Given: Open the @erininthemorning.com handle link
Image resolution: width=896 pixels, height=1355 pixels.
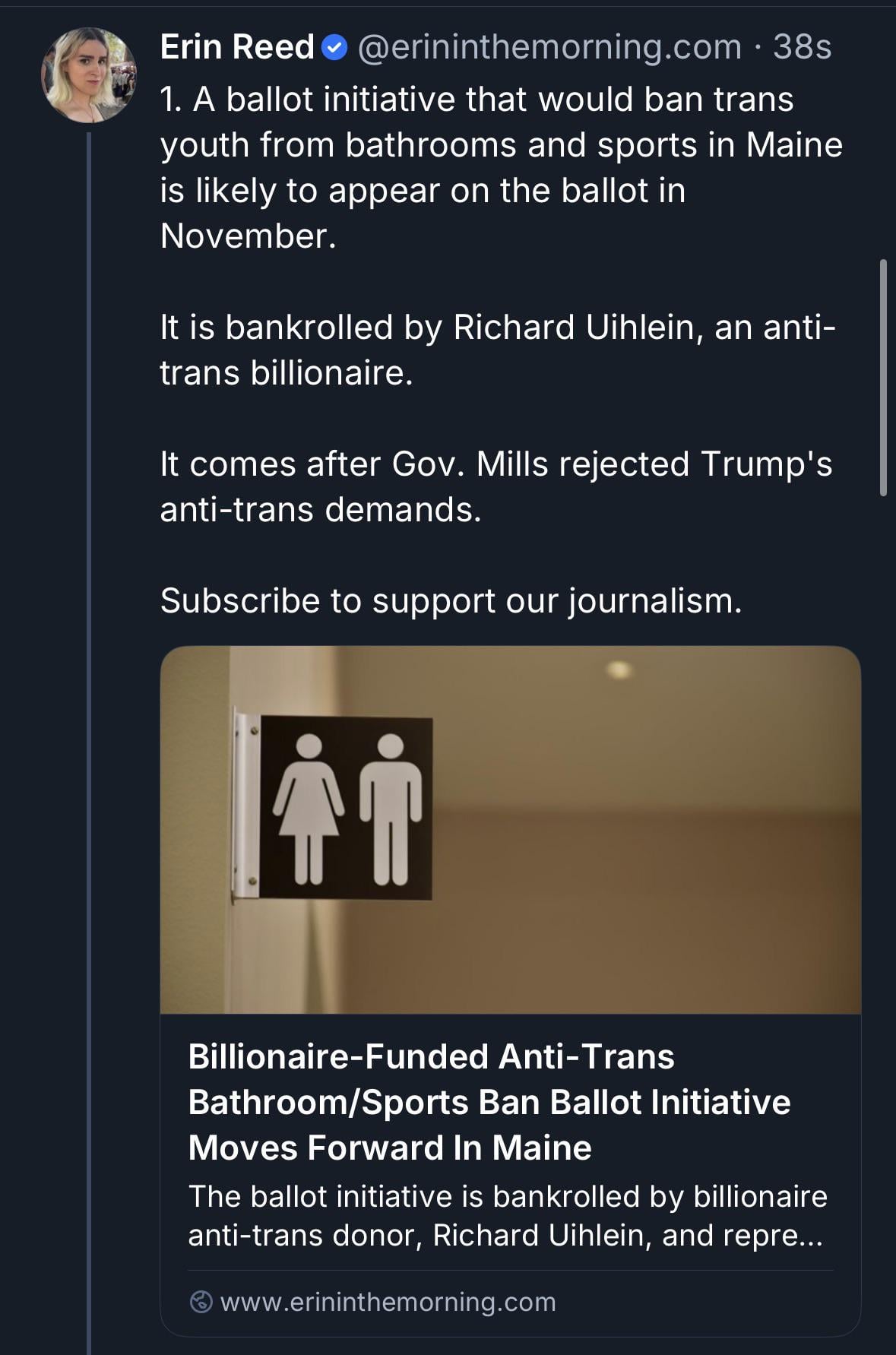Looking at the screenshot, I should [x=549, y=47].
